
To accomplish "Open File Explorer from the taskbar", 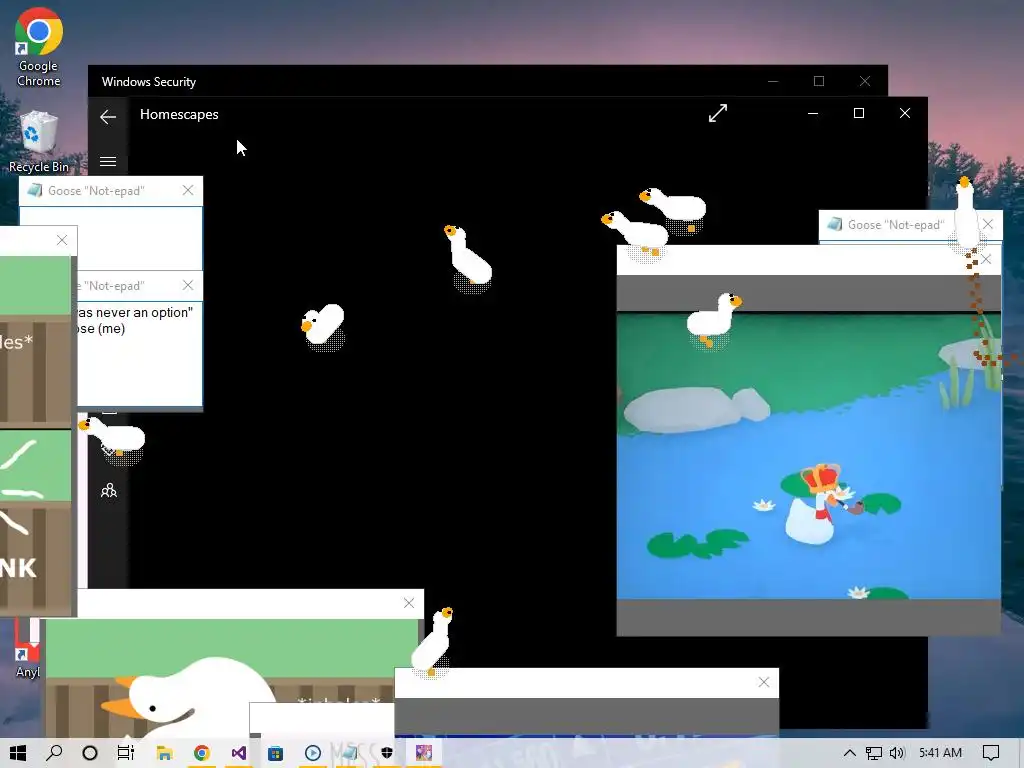I will pos(164,753).
